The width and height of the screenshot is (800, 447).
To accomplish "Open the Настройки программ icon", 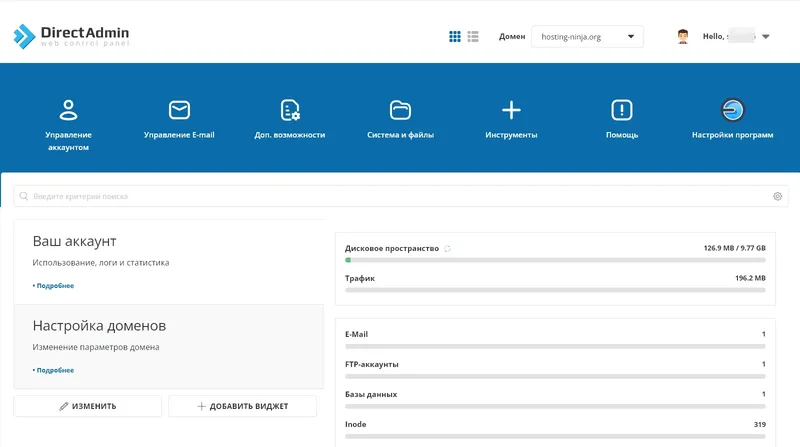I will click(x=733, y=110).
